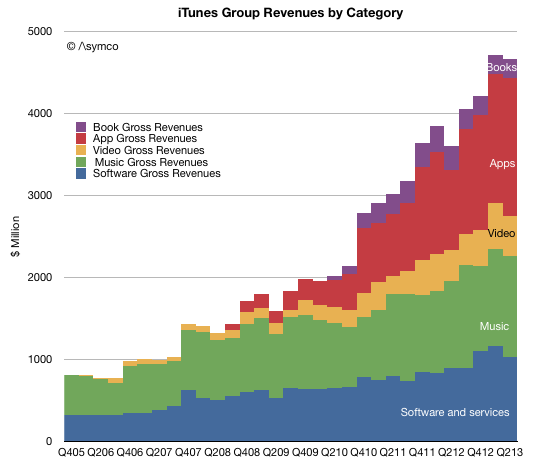
Task: Click the x-axis label 'Q410'
Action: 363,452
